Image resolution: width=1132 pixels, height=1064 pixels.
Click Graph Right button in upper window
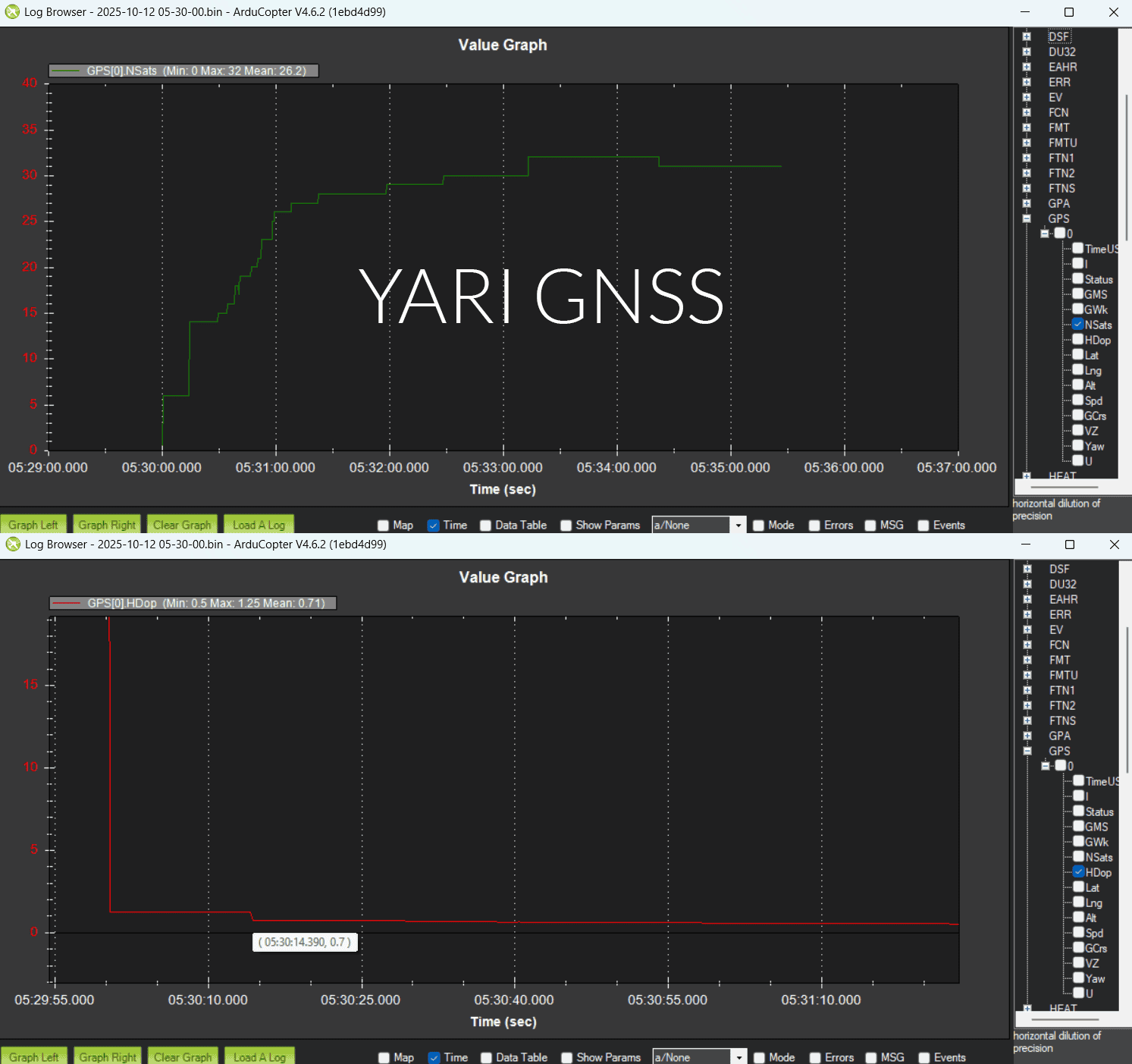(x=107, y=524)
